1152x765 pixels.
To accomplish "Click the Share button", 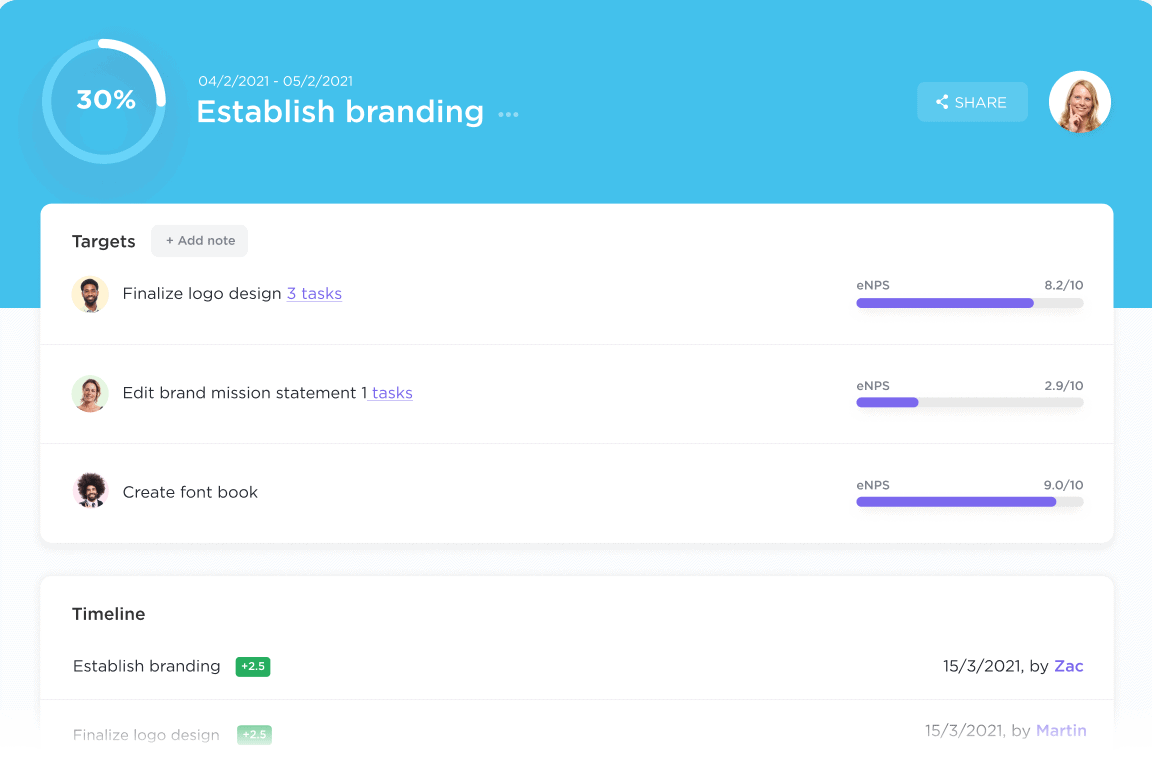I will pos(972,102).
